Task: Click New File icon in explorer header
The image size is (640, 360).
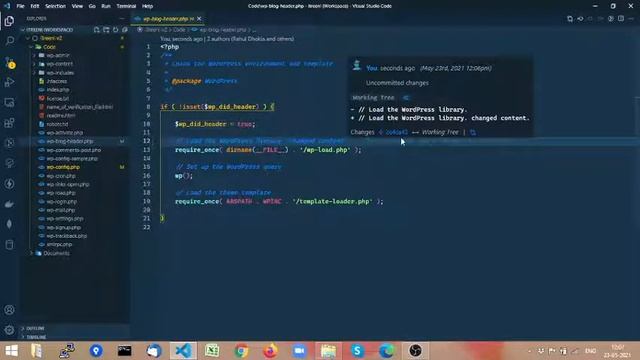Action: pyautogui.click(x=97, y=30)
